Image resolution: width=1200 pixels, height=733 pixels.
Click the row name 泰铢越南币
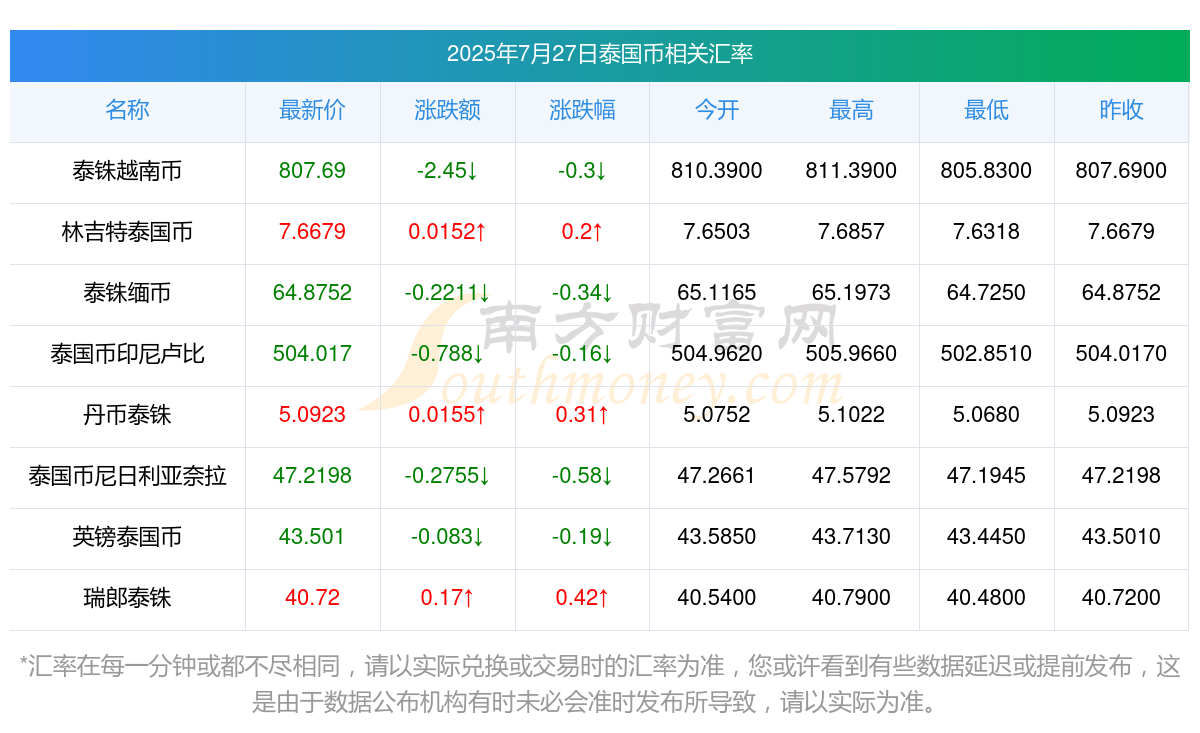127,171
